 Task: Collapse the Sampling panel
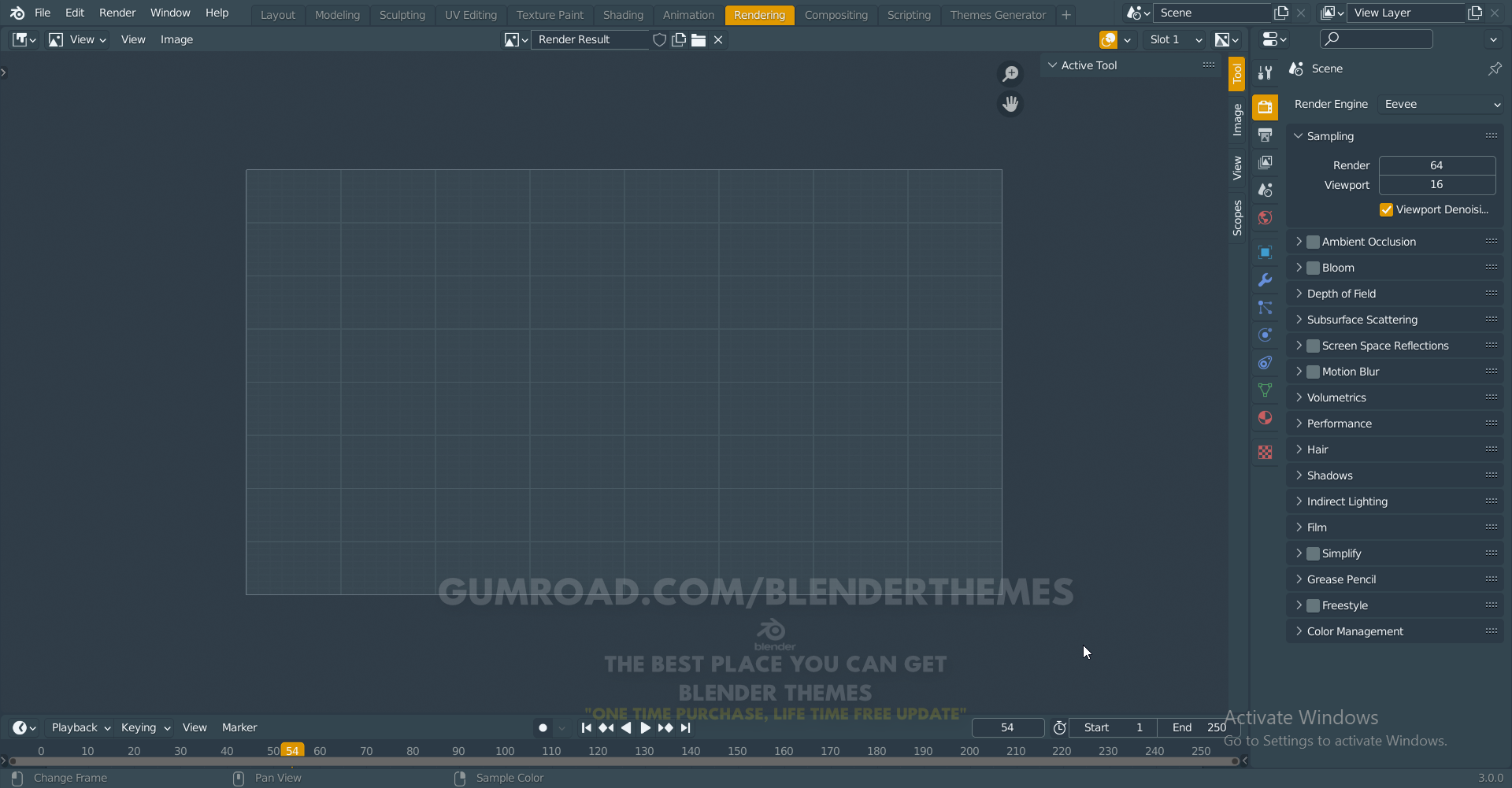(x=1299, y=136)
